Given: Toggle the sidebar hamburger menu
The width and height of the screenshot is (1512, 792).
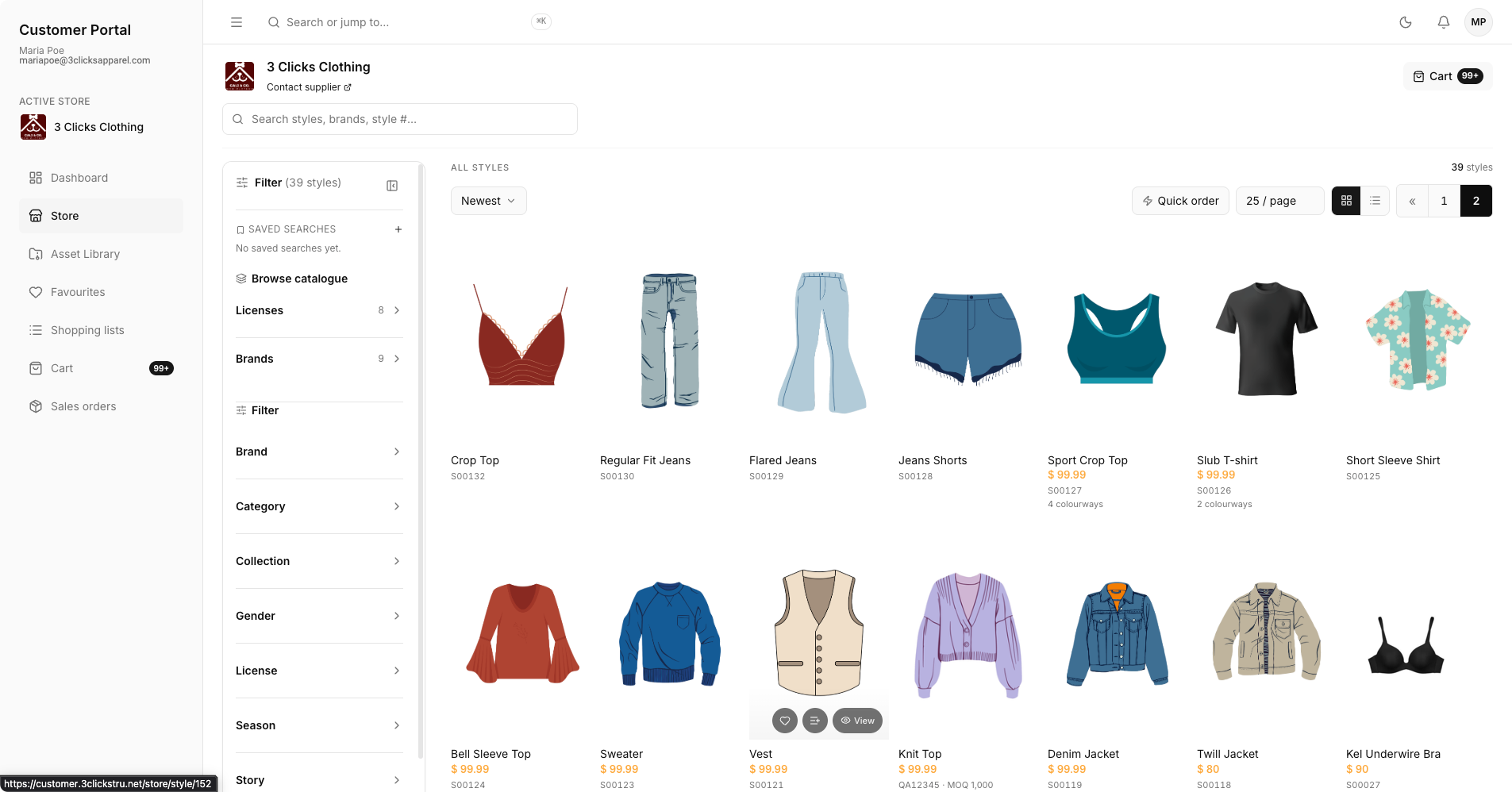Looking at the screenshot, I should [237, 22].
